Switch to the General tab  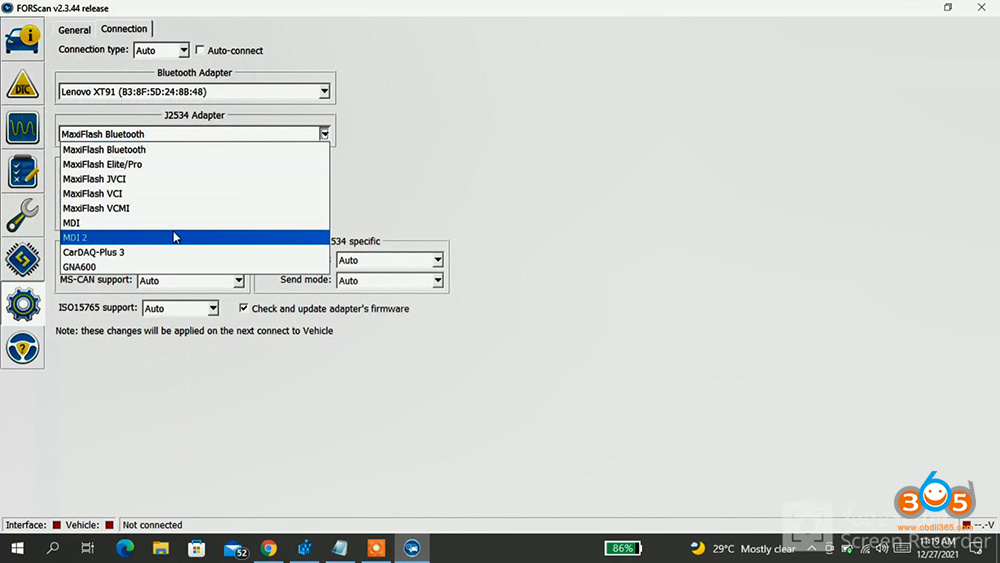pyautogui.click(x=74, y=30)
